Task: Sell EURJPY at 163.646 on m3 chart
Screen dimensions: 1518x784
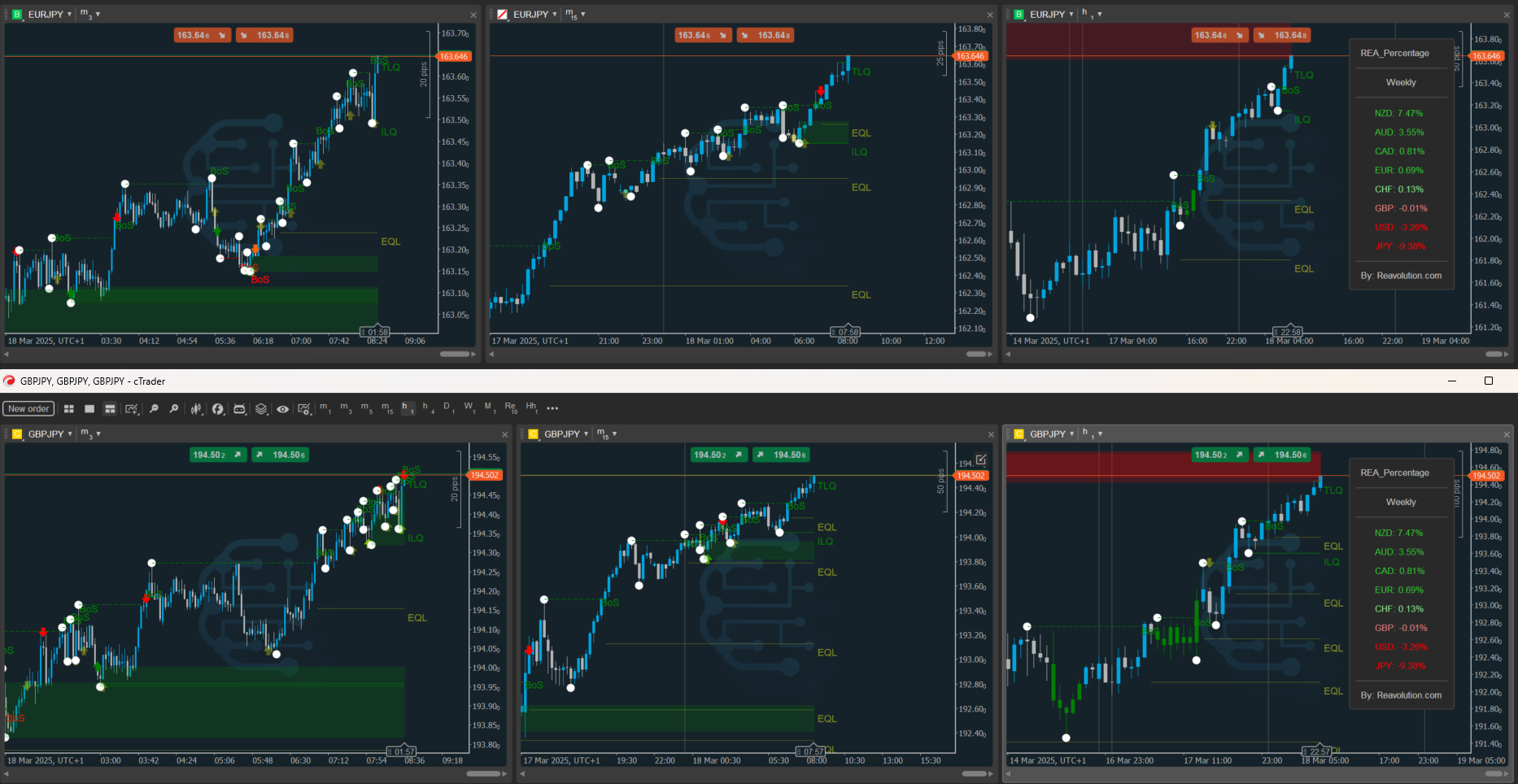Action: pos(203,35)
